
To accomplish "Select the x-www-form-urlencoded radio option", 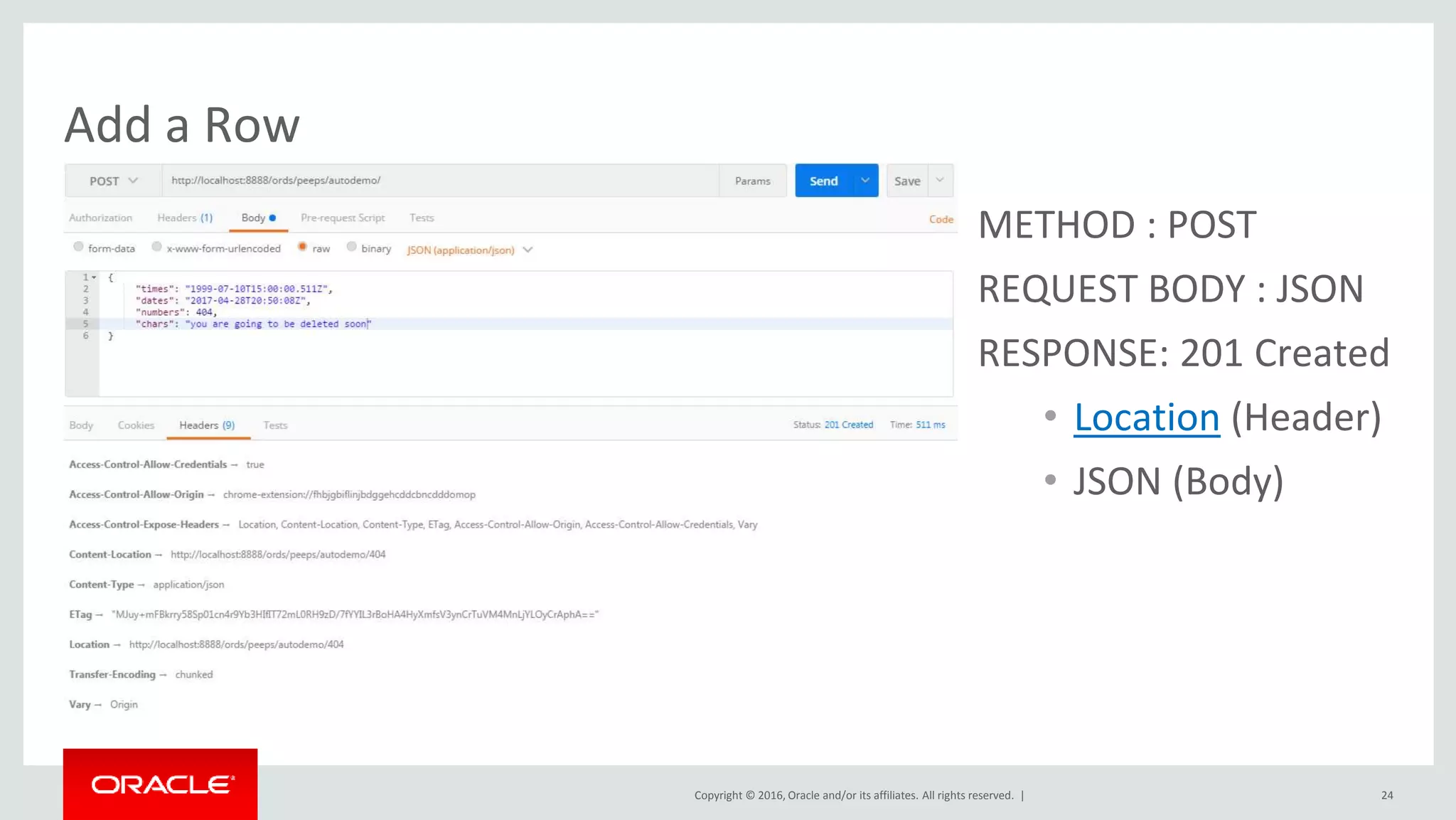I will coord(156,247).
